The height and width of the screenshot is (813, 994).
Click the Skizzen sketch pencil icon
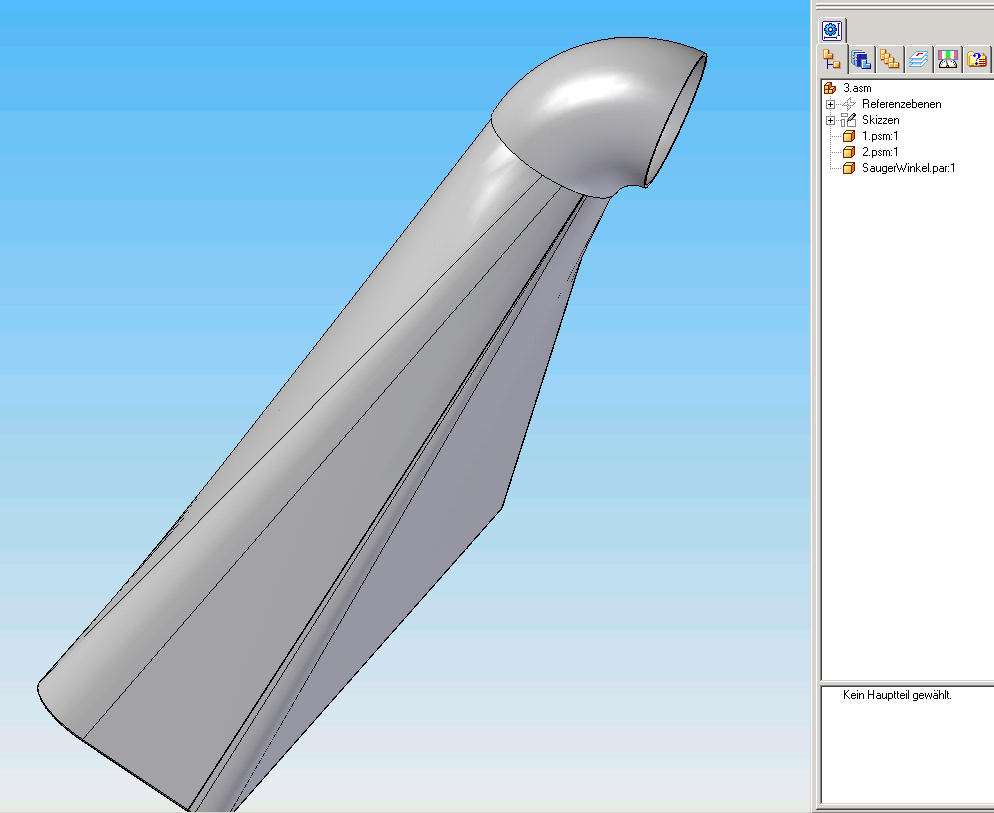[x=849, y=120]
